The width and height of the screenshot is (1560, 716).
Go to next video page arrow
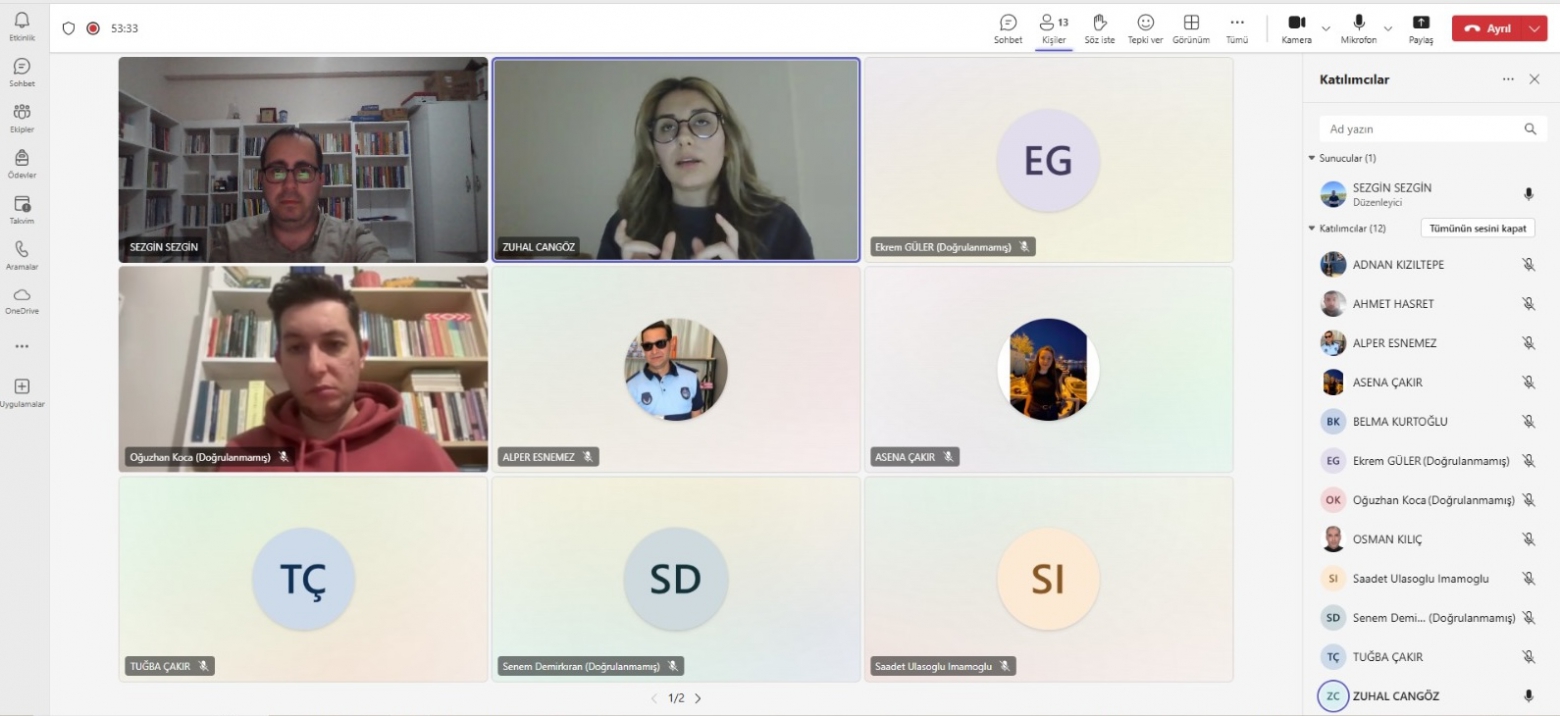(698, 698)
